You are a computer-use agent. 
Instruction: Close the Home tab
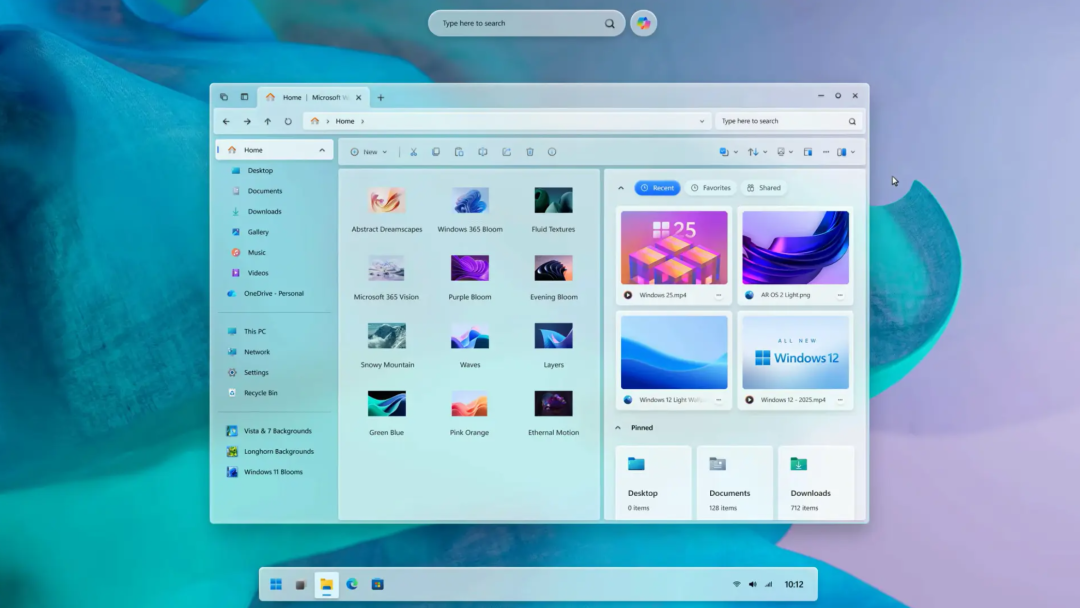(358, 98)
